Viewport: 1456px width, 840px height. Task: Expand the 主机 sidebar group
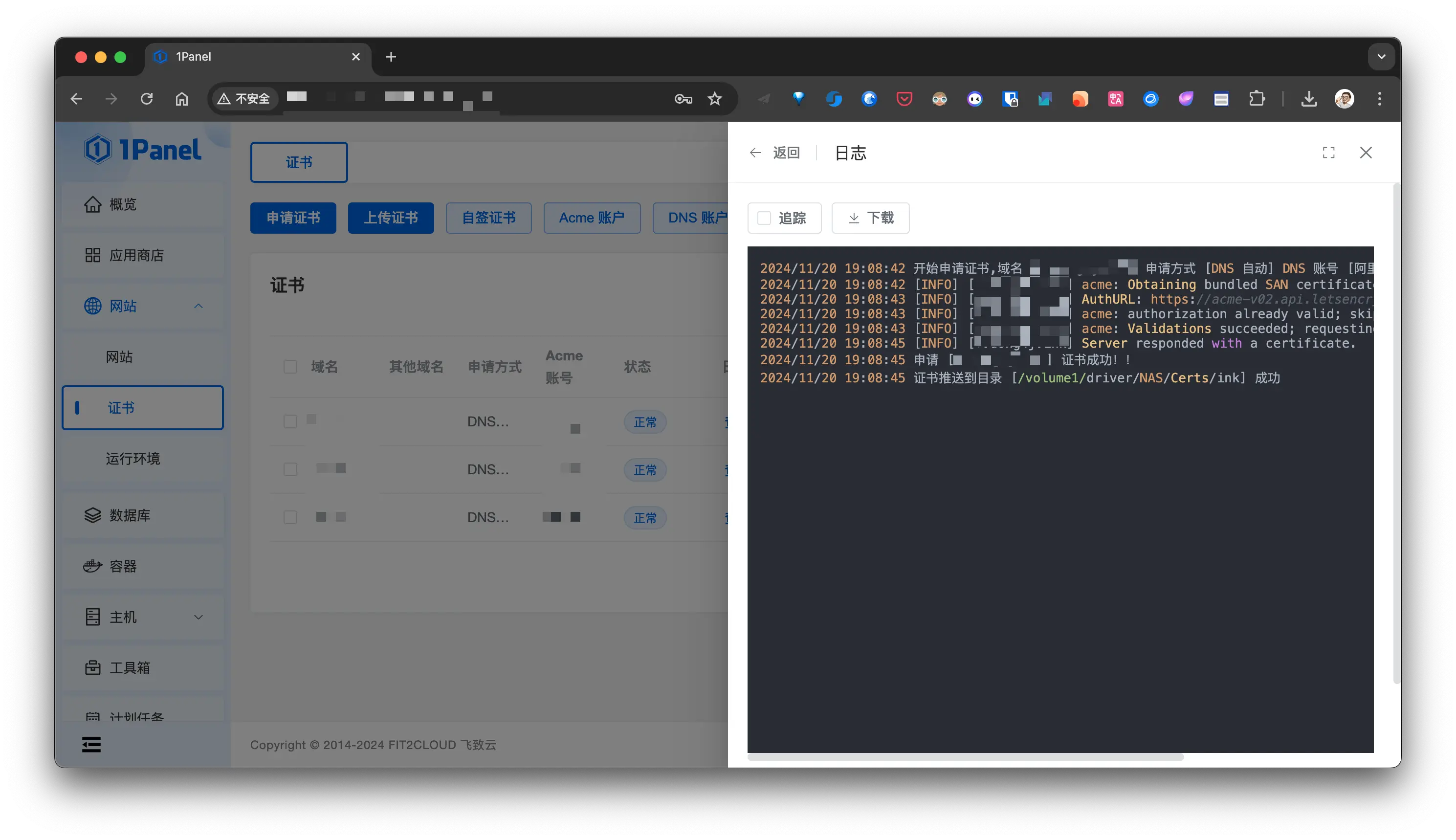[199, 617]
